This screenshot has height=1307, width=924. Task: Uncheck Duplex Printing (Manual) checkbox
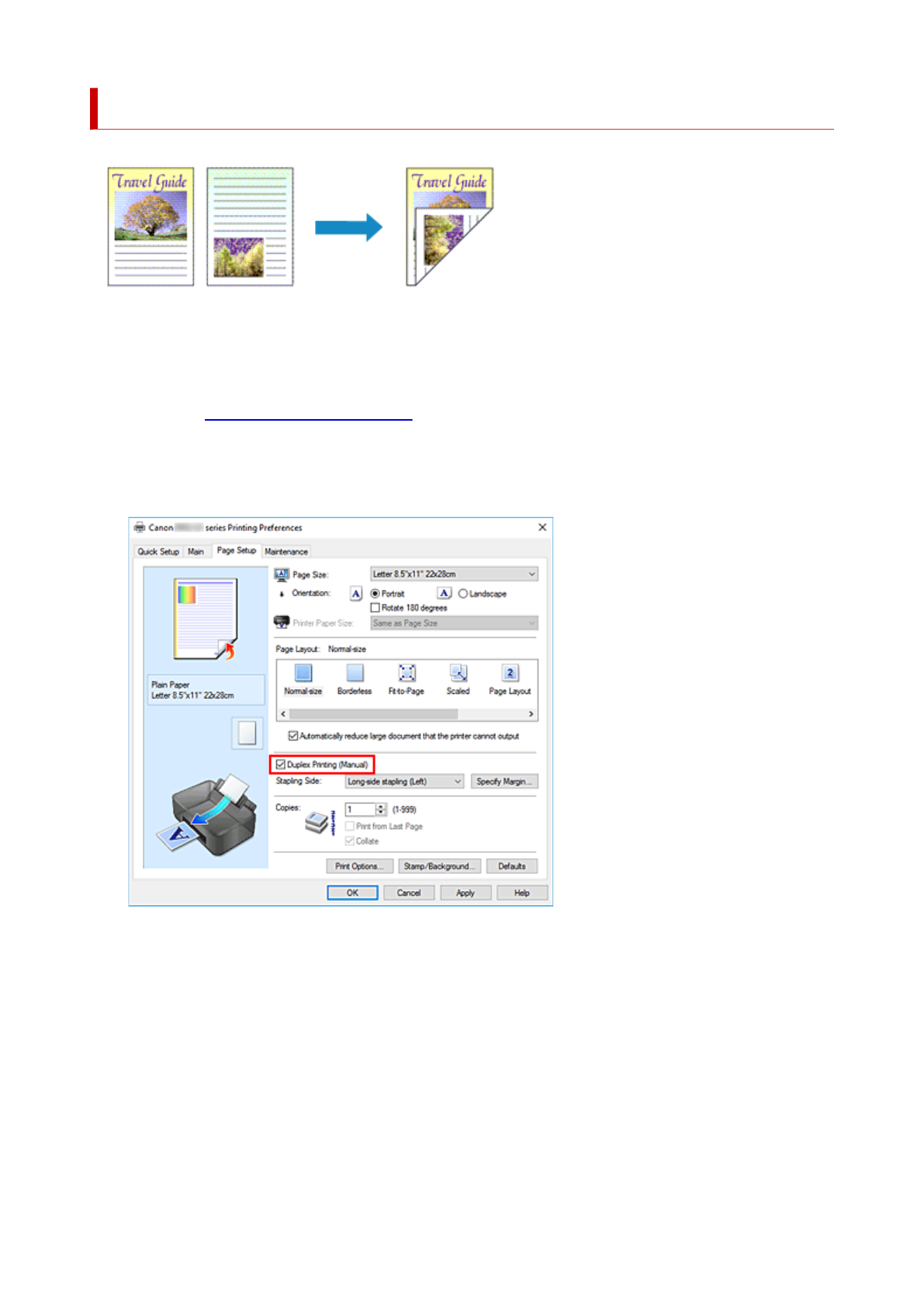point(281,764)
